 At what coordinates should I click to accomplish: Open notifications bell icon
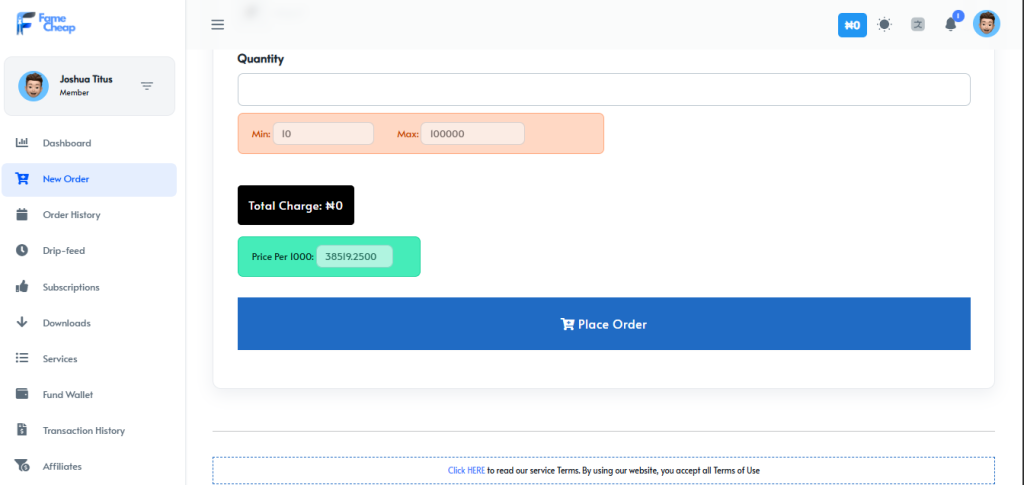[950, 25]
